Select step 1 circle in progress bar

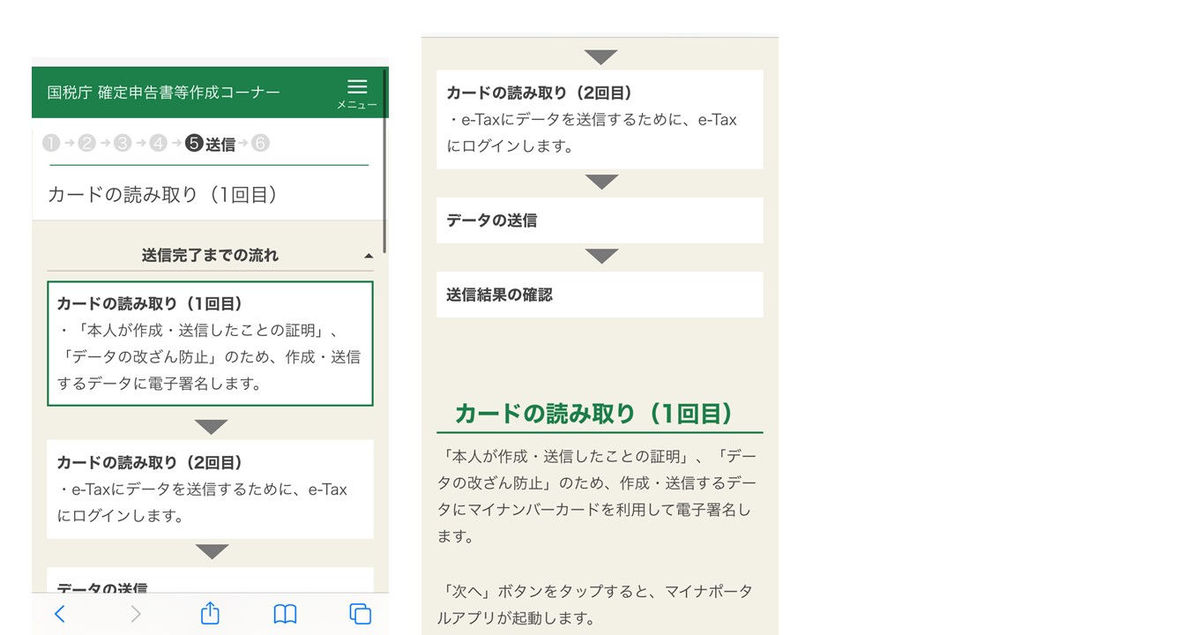51,143
